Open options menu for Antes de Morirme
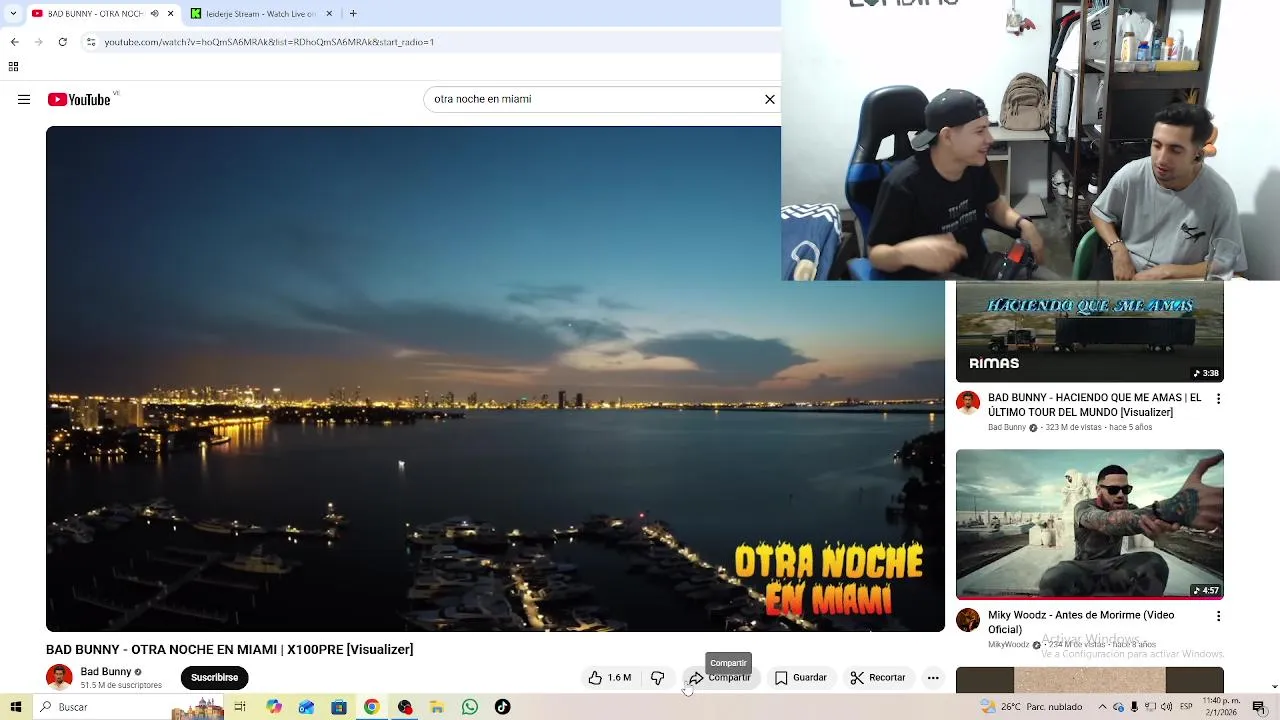The height and width of the screenshot is (720, 1280). (x=1218, y=616)
